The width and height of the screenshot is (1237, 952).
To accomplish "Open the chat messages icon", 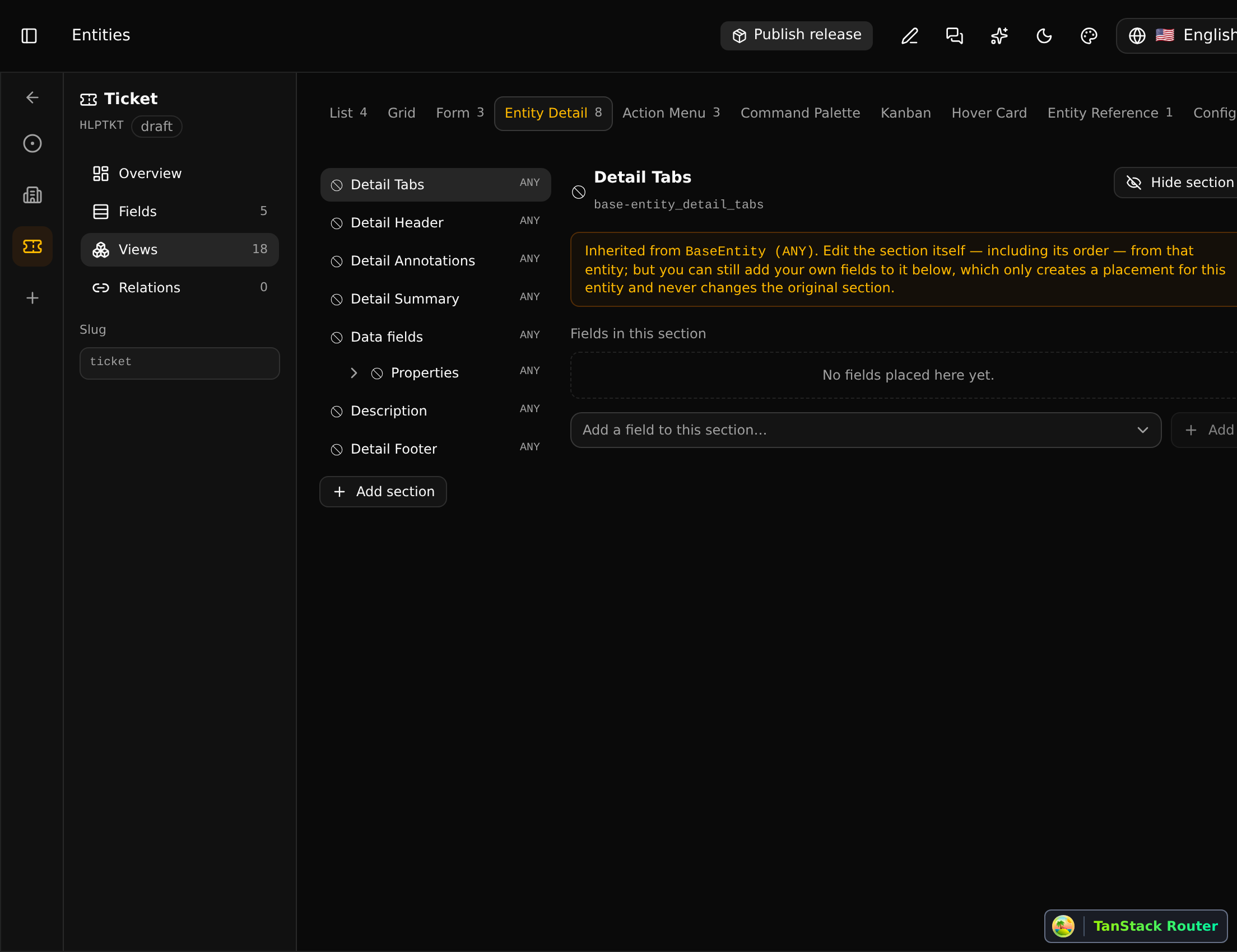I will [955, 36].
